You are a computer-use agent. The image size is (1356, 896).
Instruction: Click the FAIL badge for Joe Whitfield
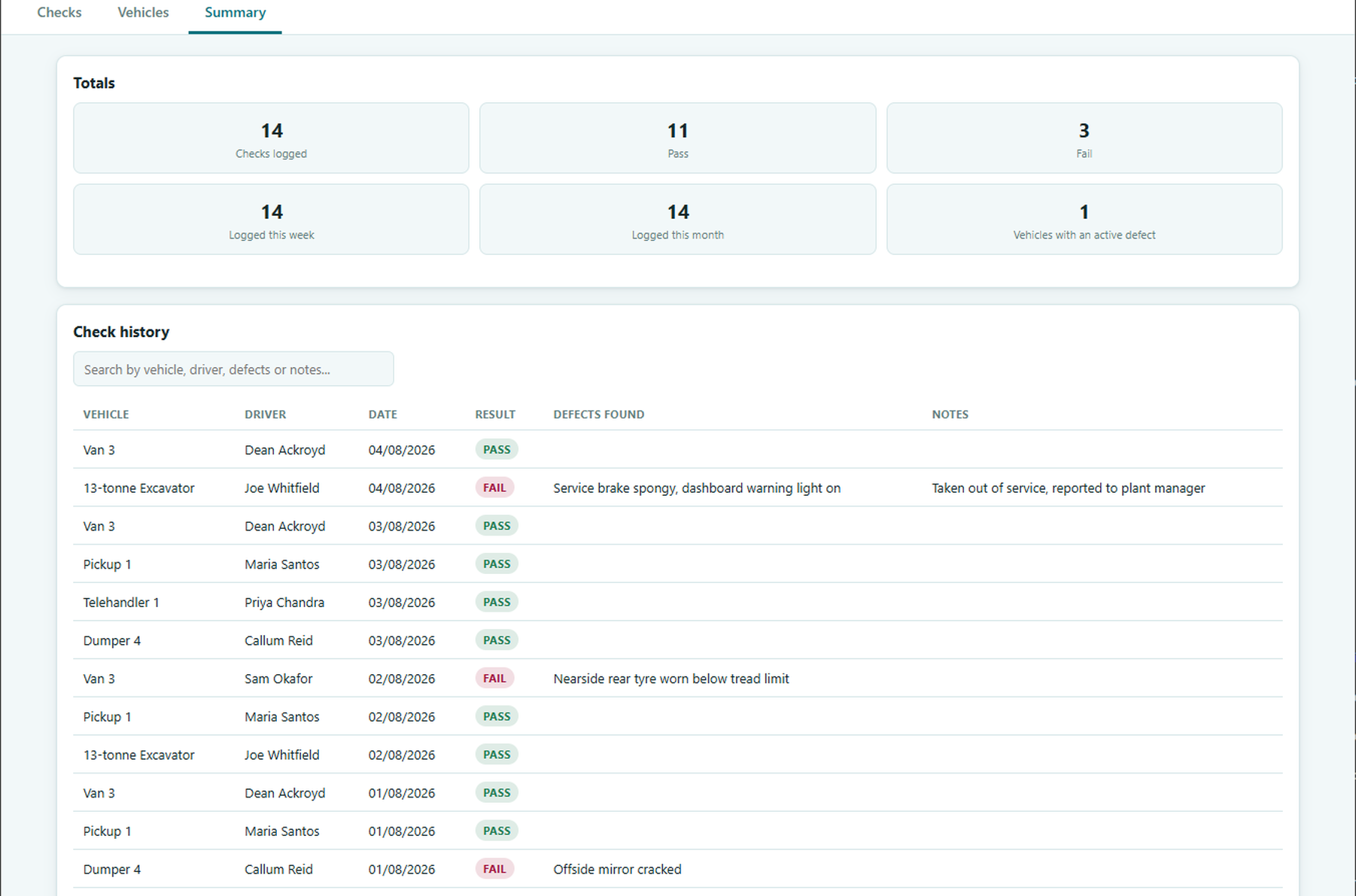click(x=494, y=487)
